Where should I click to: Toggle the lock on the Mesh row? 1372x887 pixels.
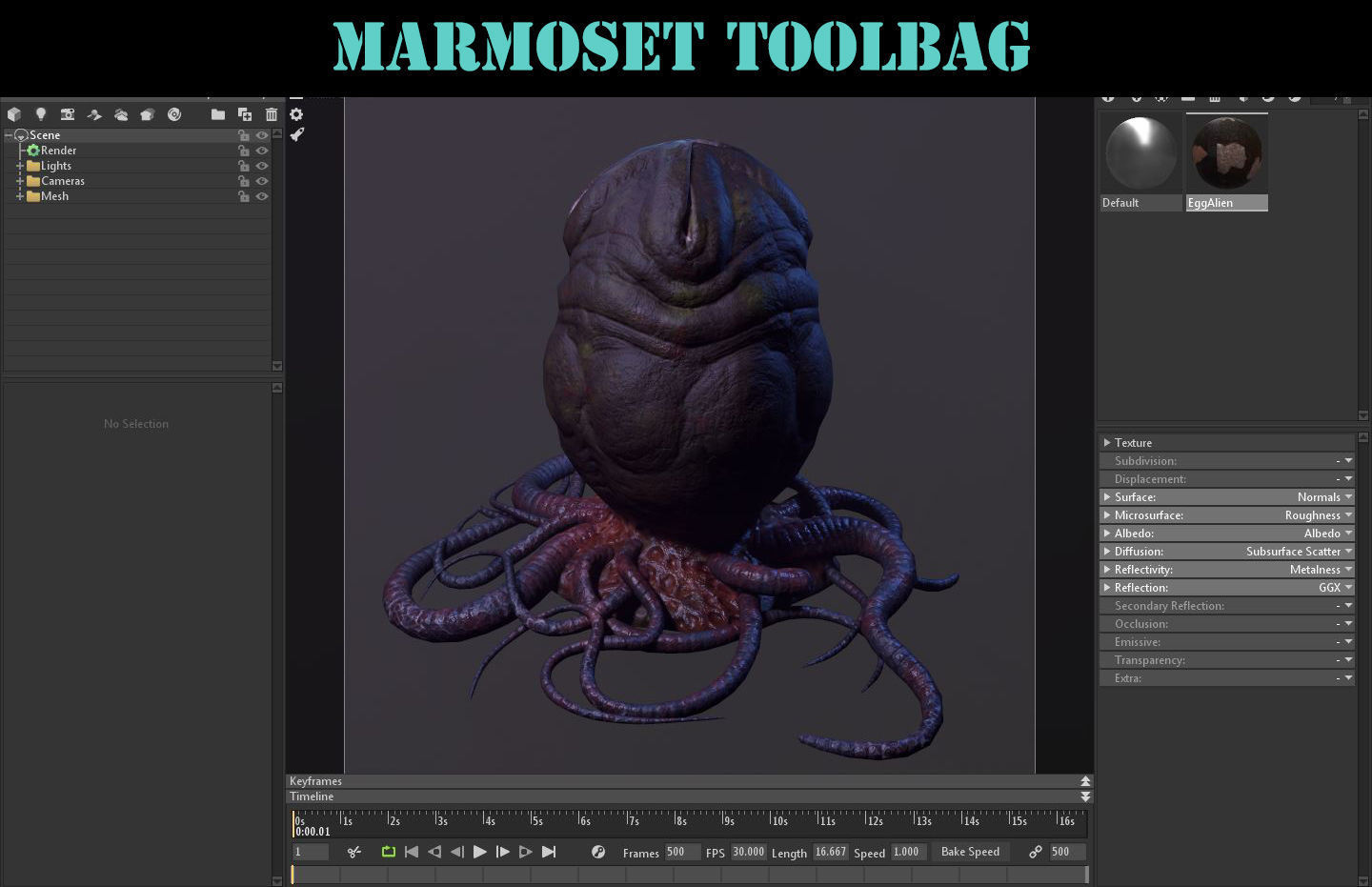pos(244,196)
